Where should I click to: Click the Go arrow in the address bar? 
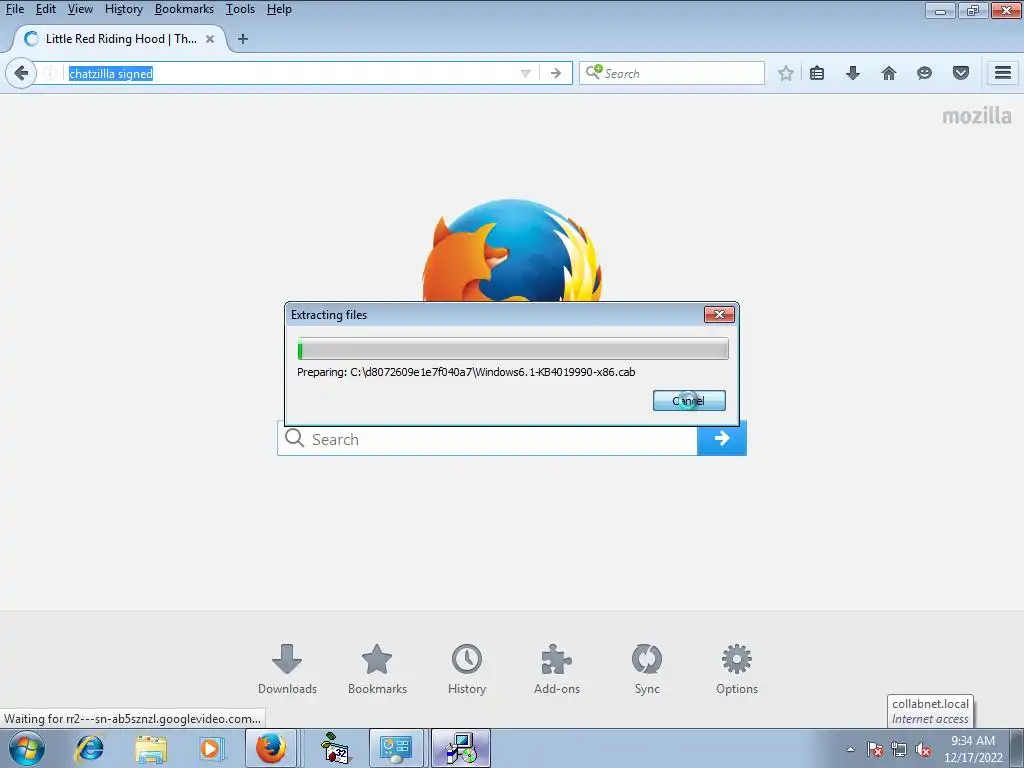click(x=556, y=73)
